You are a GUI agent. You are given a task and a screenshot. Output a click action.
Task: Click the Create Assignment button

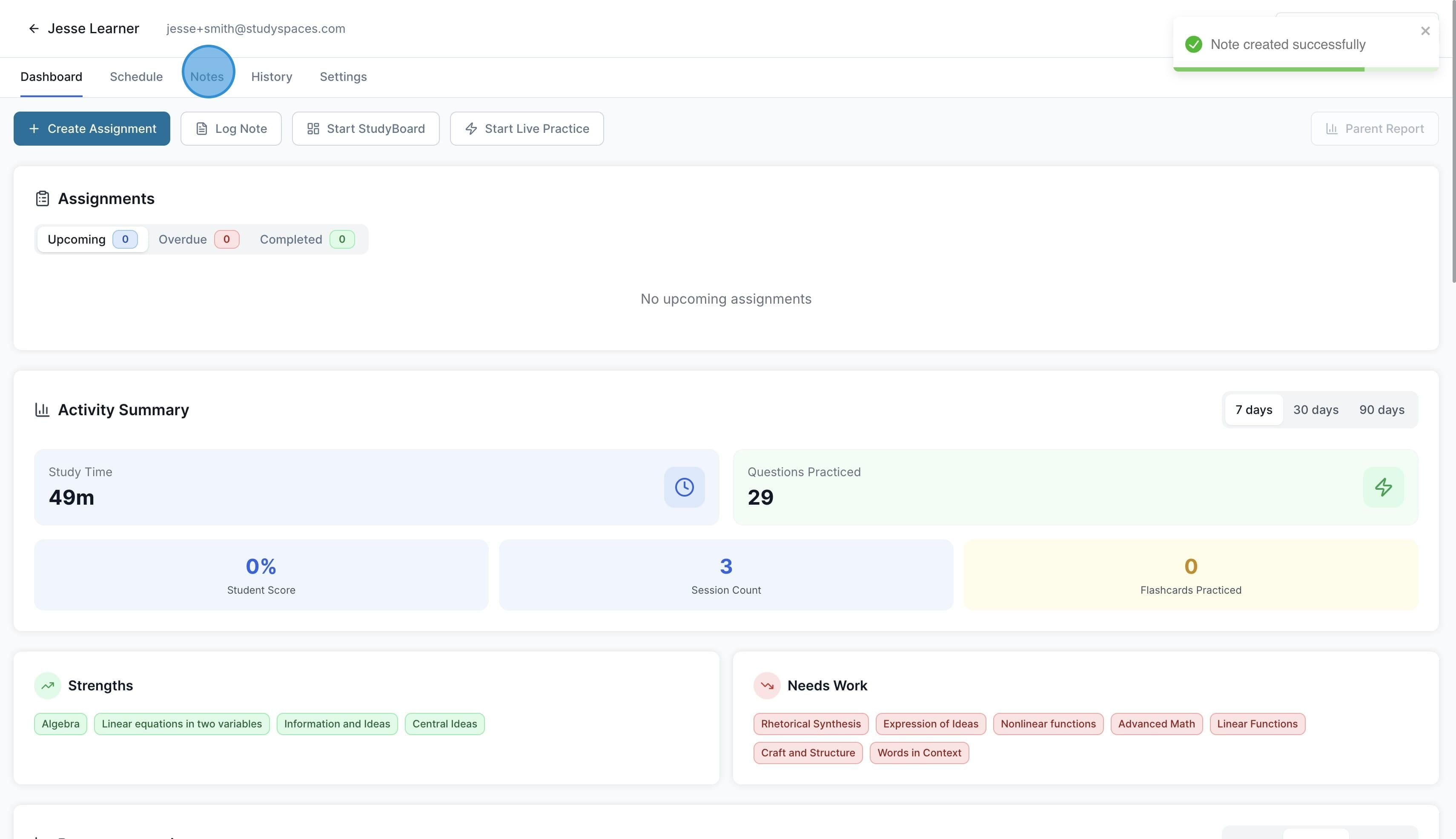[92, 129]
